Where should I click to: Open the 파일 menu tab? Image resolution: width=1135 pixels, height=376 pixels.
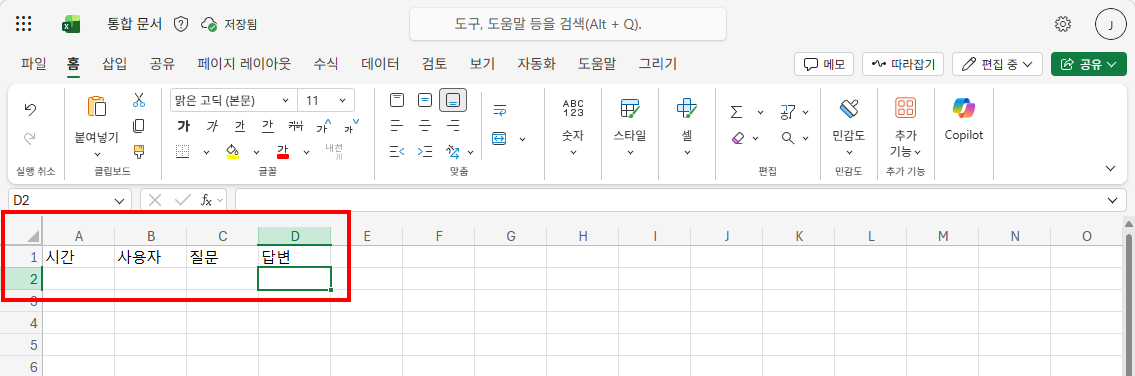(33, 64)
